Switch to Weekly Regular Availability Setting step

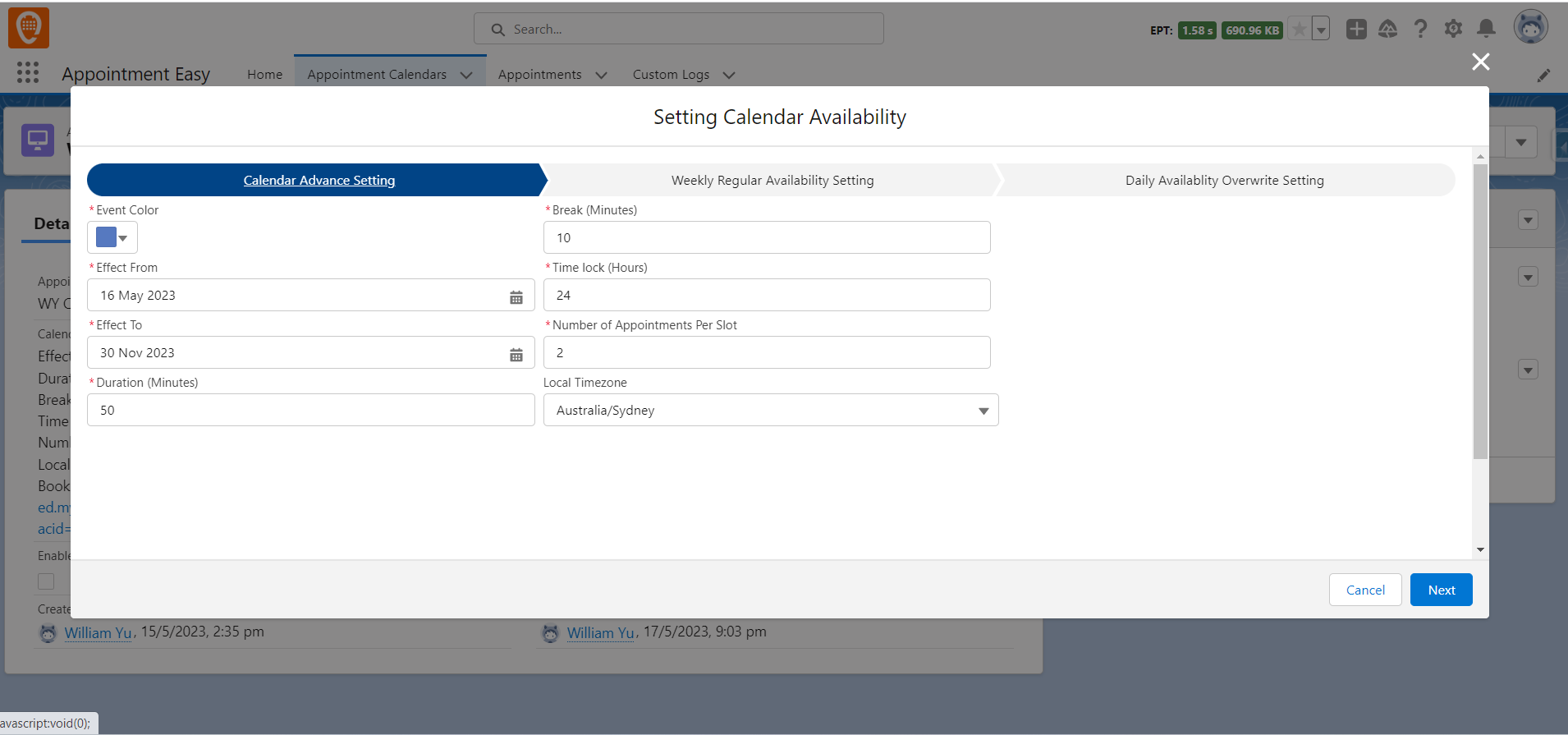click(x=772, y=181)
